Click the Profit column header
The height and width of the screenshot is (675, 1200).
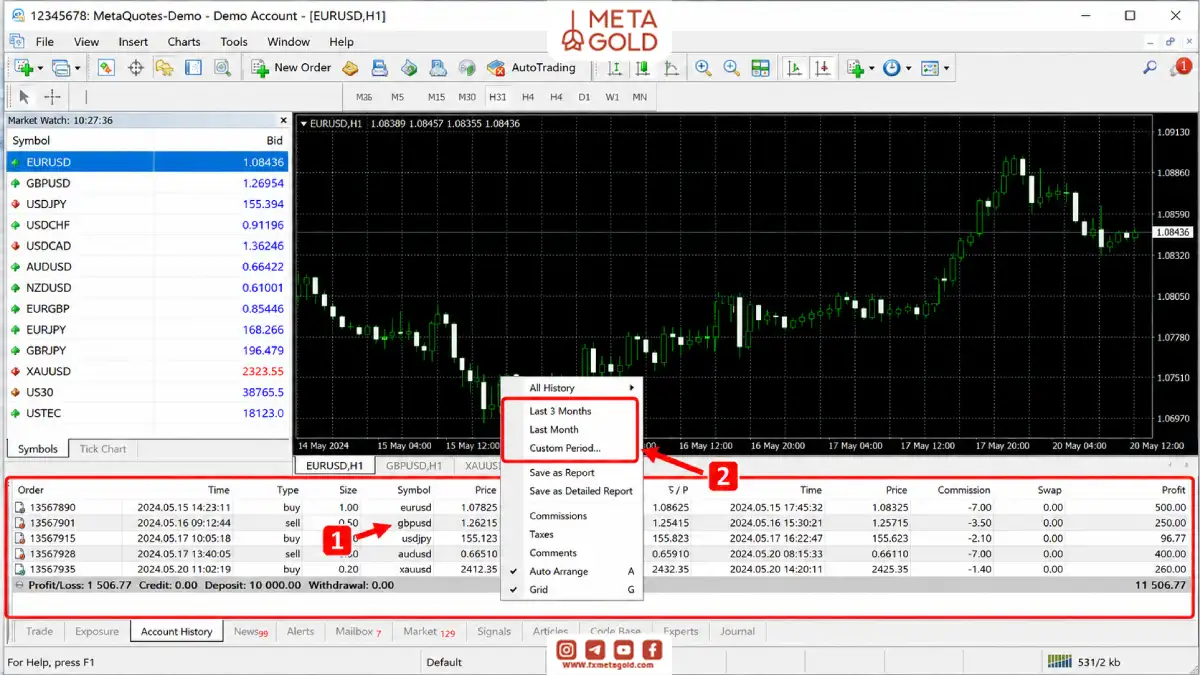[1173, 490]
